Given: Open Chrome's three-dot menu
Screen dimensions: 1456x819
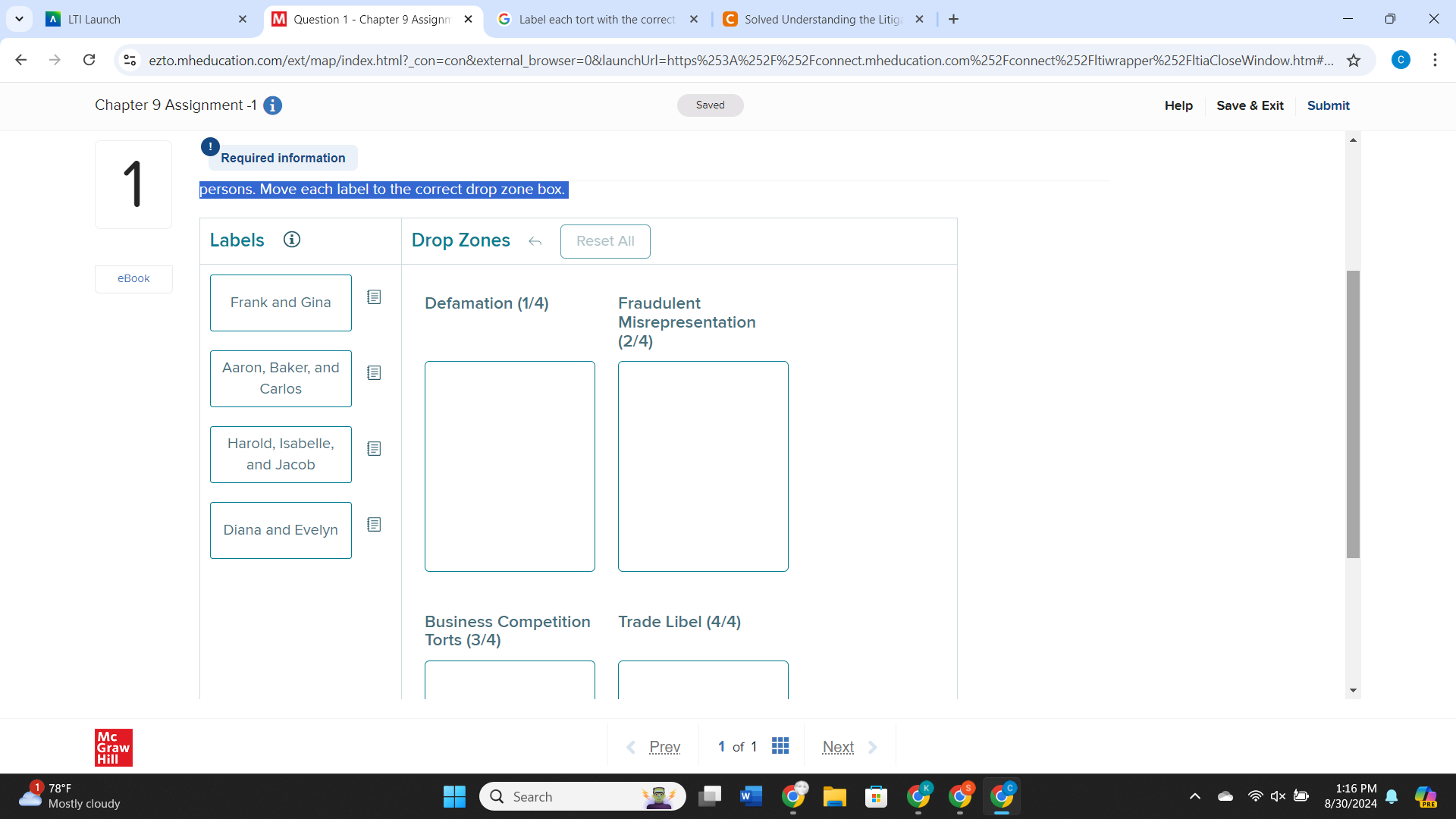Looking at the screenshot, I should coord(1435,60).
